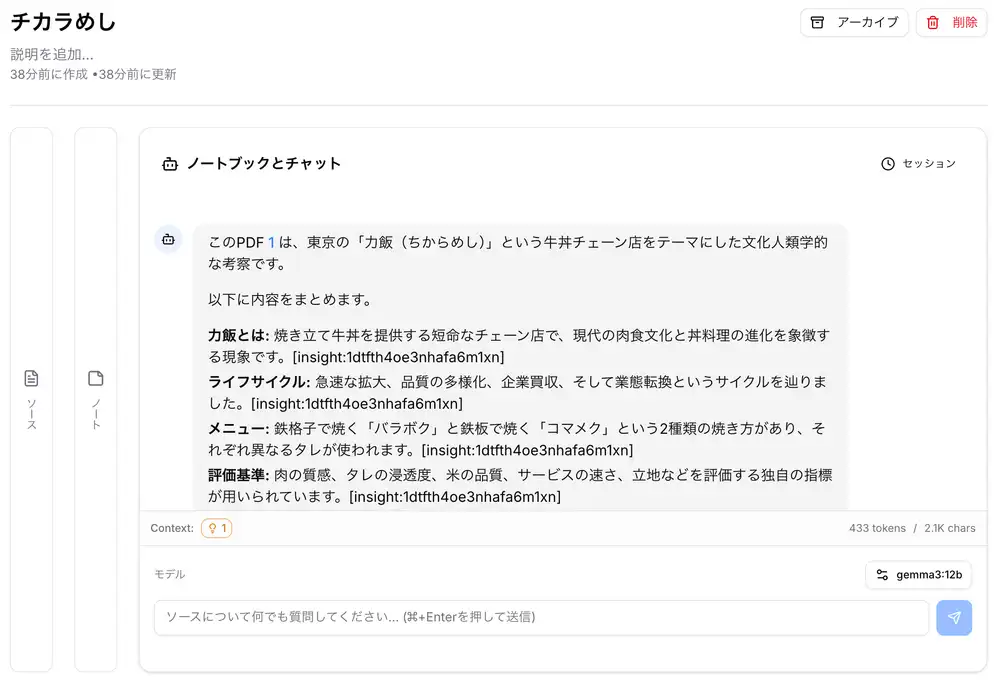Click the assistant avatar icon beside the reply

point(168,240)
